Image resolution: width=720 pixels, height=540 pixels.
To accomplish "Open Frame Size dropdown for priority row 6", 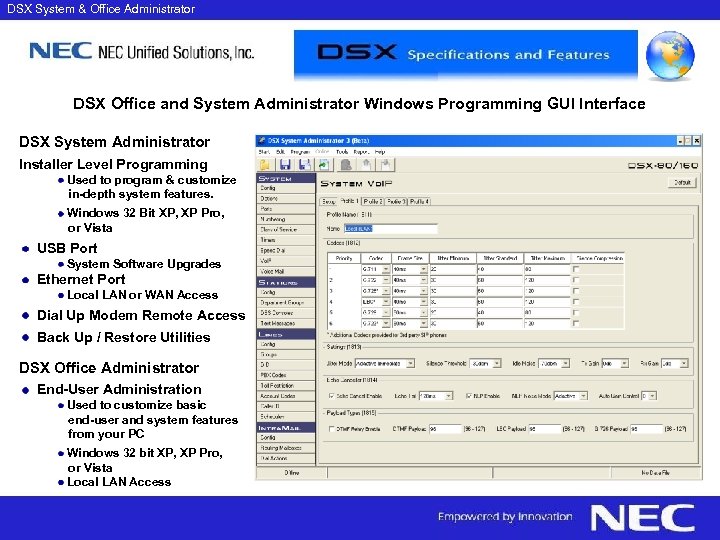I will (423, 323).
